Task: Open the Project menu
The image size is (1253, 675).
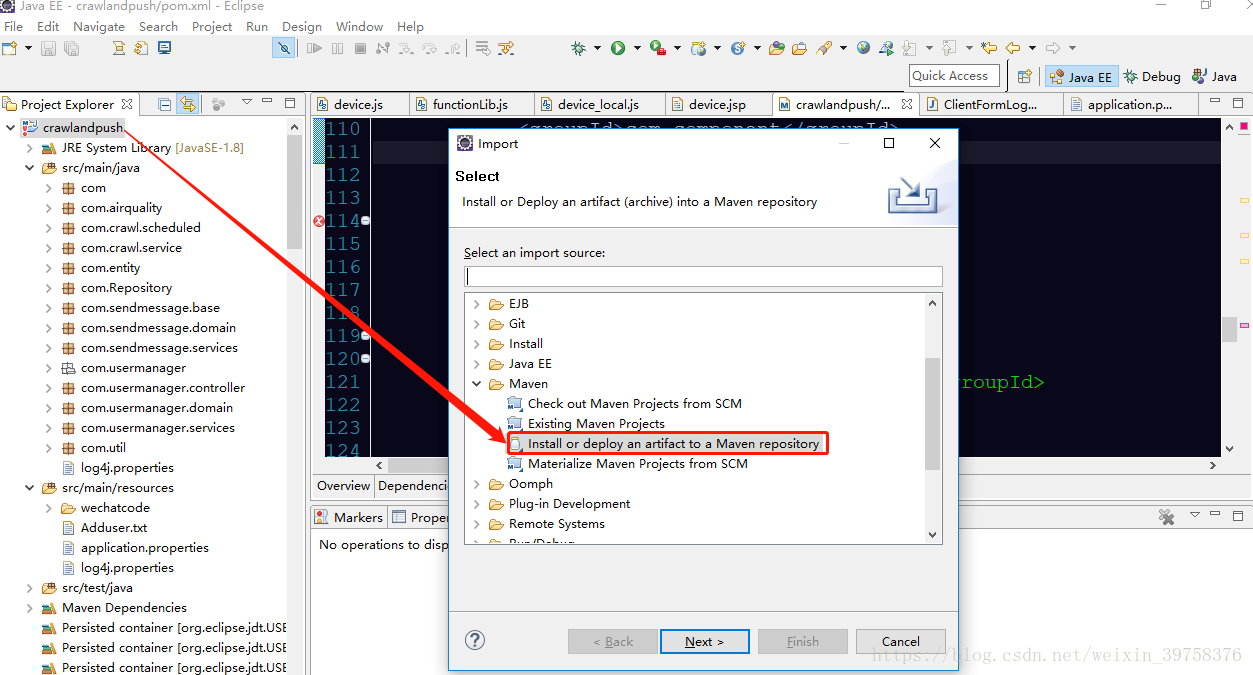Action: pyautogui.click(x=212, y=27)
